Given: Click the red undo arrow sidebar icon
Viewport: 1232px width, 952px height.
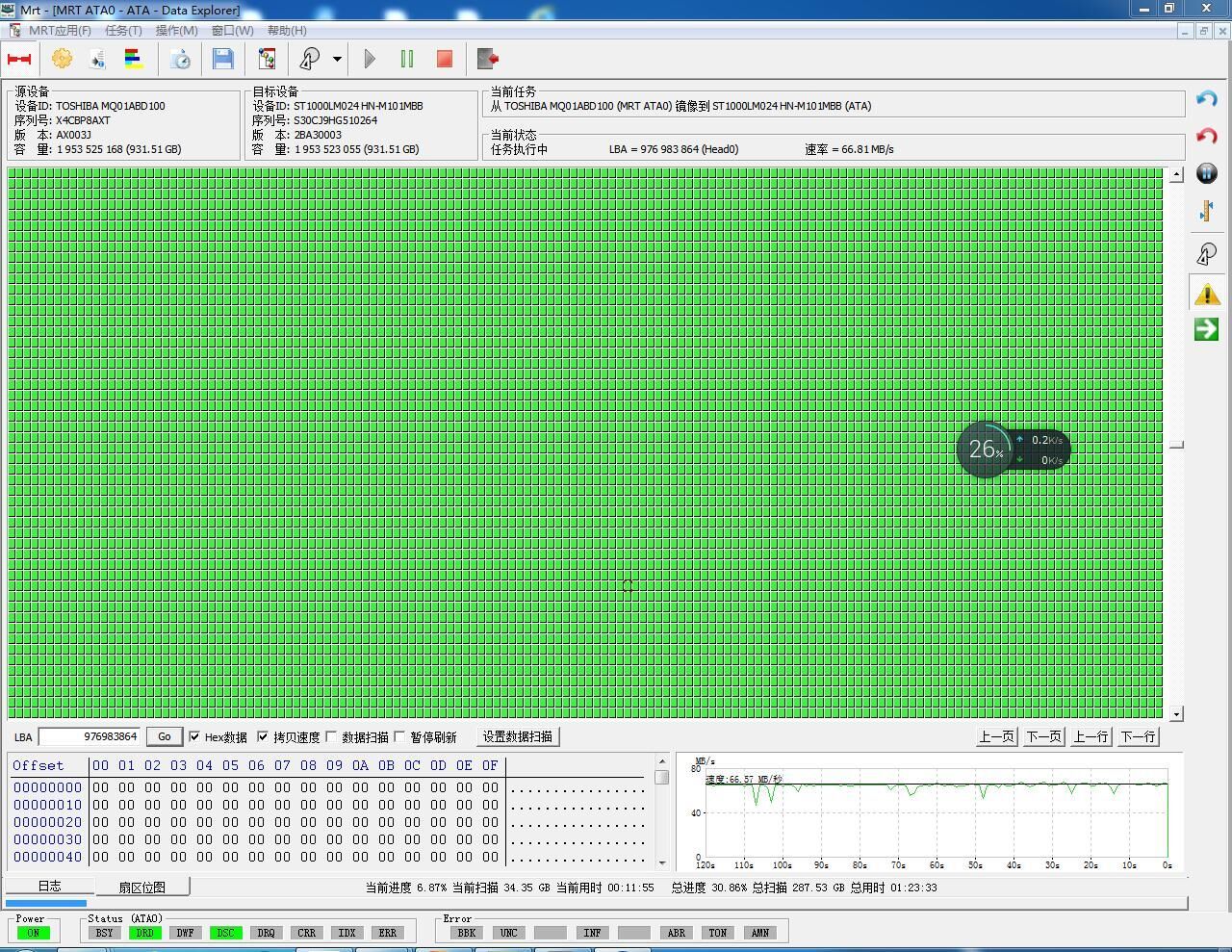Looking at the screenshot, I should (x=1207, y=136).
